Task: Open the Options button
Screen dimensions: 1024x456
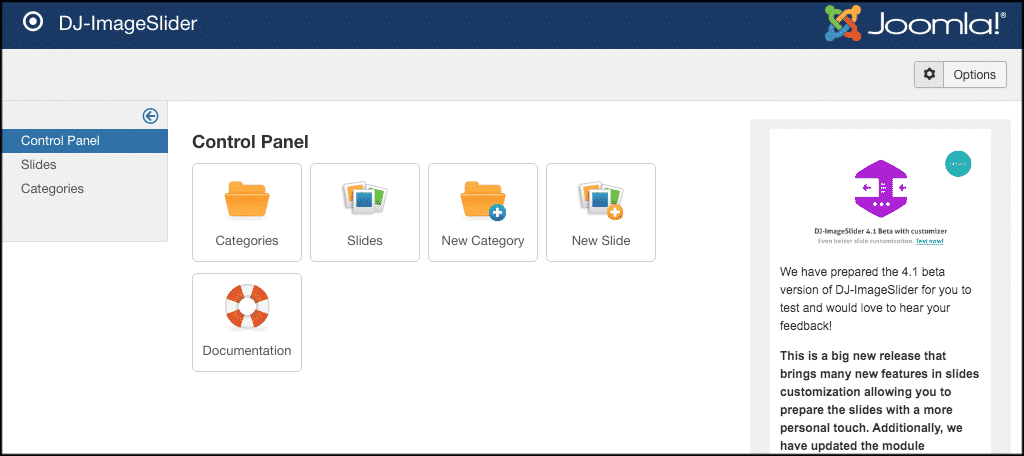Action: (974, 74)
